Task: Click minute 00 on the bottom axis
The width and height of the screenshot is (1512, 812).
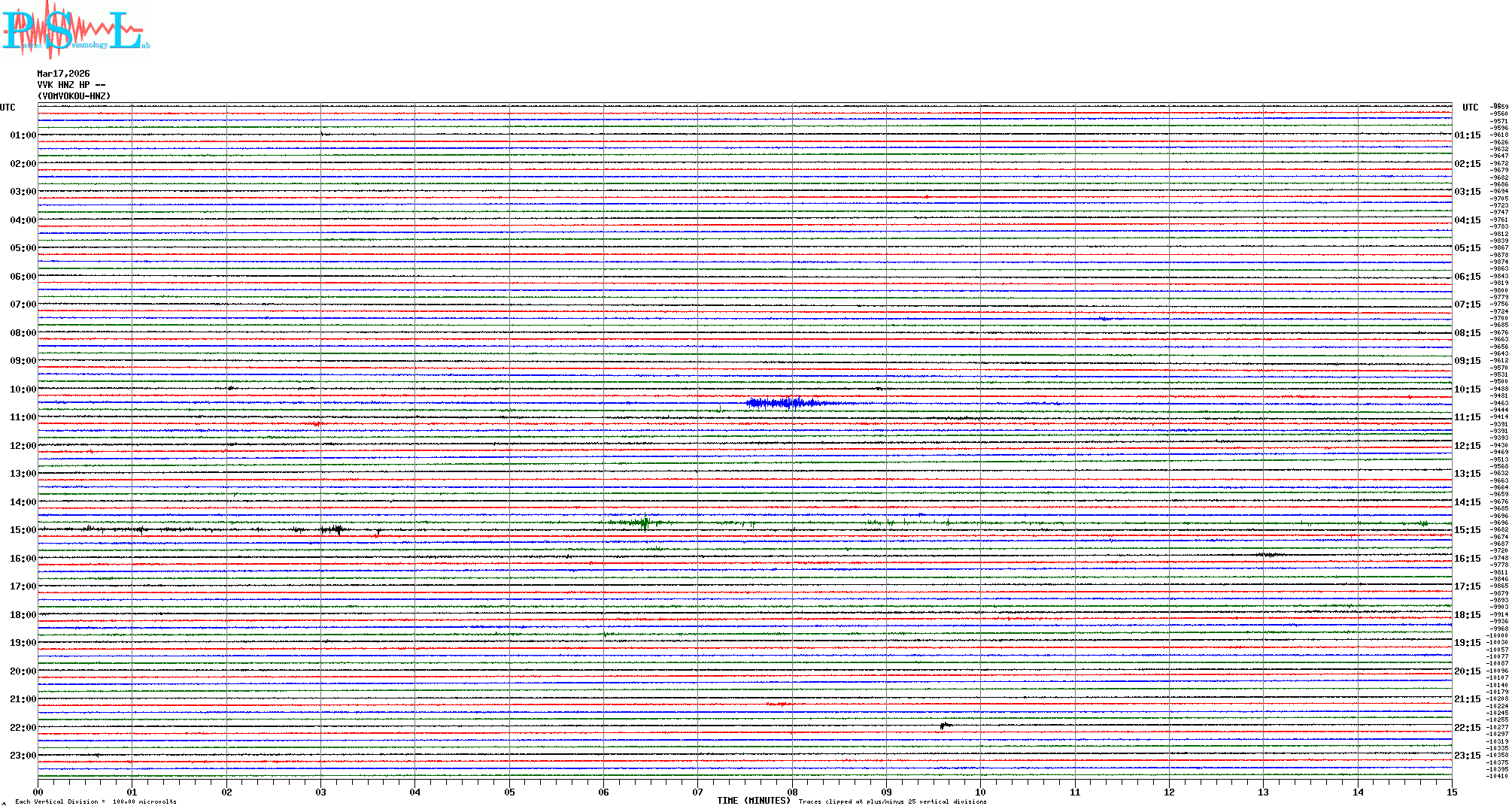Action: [38, 792]
